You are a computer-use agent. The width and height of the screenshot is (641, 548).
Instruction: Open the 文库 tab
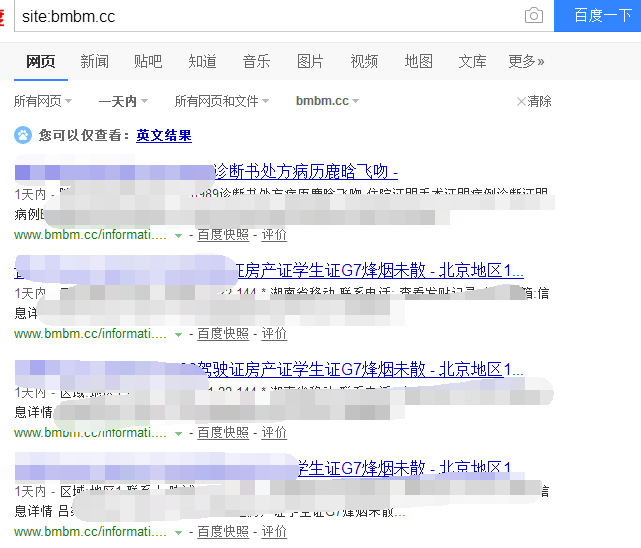pos(473,62)
